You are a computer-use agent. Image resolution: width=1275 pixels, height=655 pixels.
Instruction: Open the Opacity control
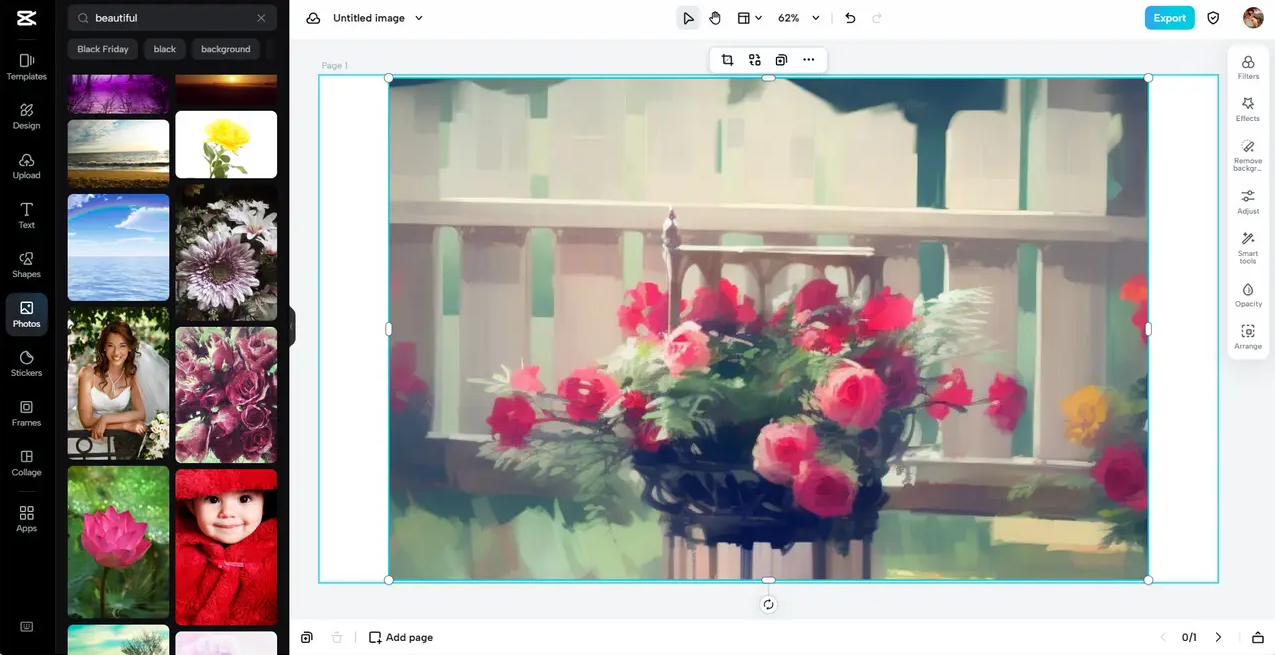1248,295
